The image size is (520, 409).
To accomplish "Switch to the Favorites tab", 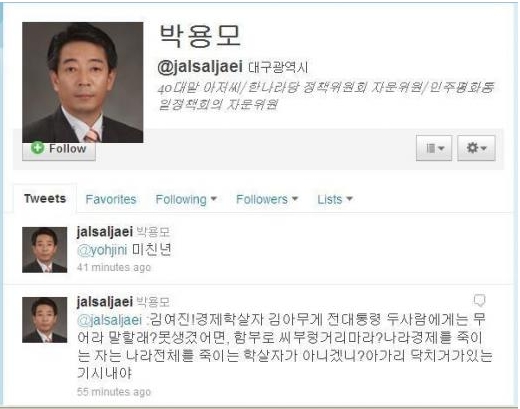I will tap(111, 199).
